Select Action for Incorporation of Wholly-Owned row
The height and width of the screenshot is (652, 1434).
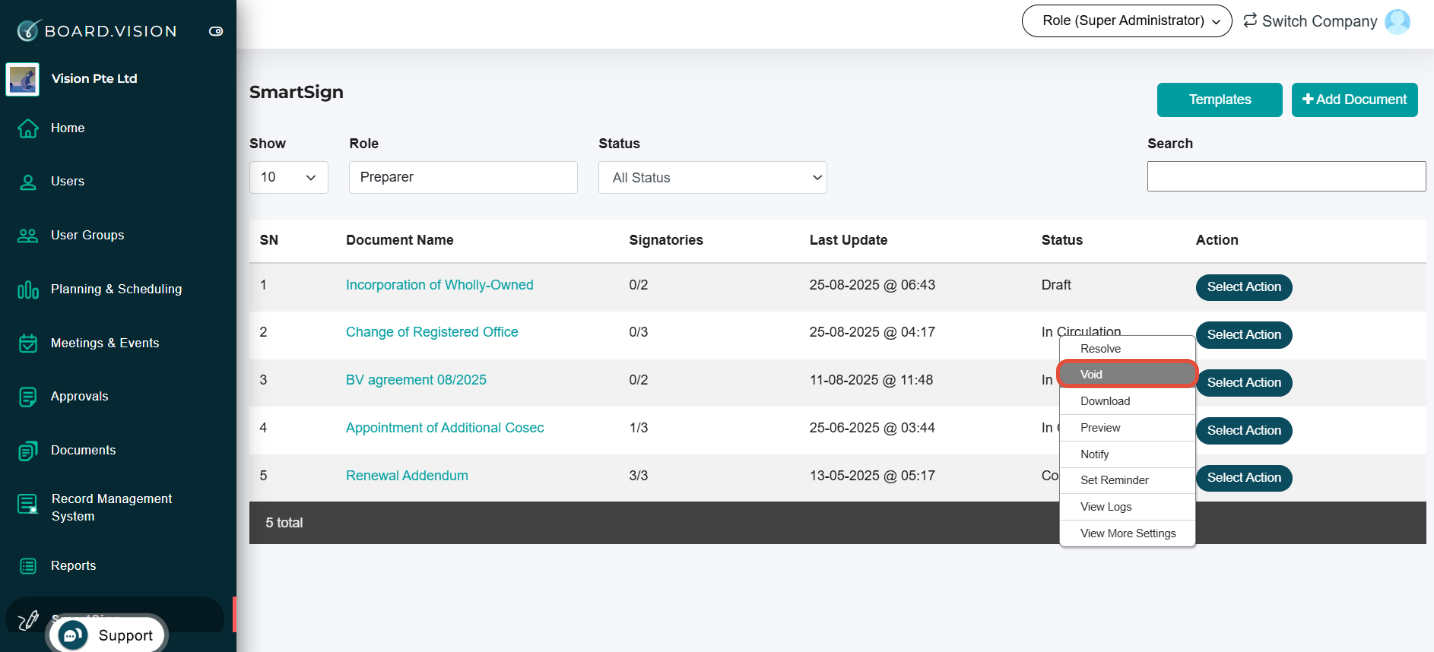pyautogui.click(x=1244, y=287)
